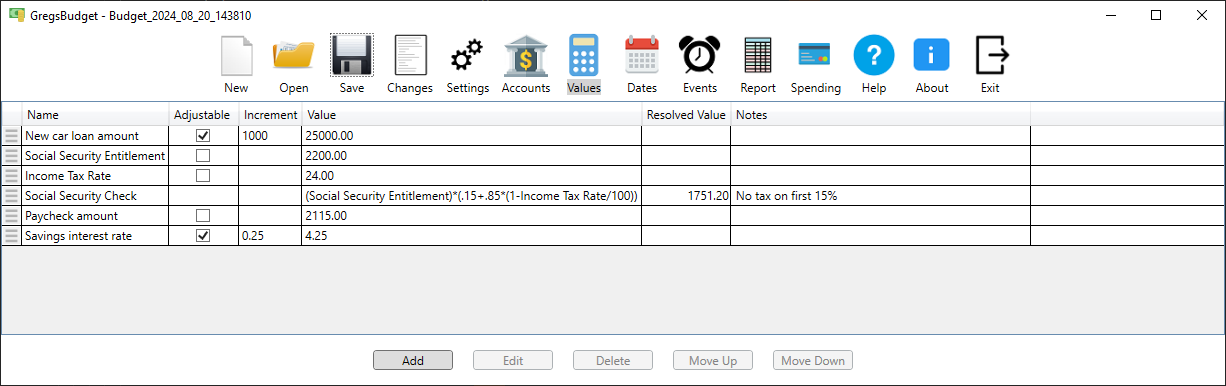Check Adjustable for Paycheck amount
Viewport: 1226px width, 386px height.
pos(203,215)
